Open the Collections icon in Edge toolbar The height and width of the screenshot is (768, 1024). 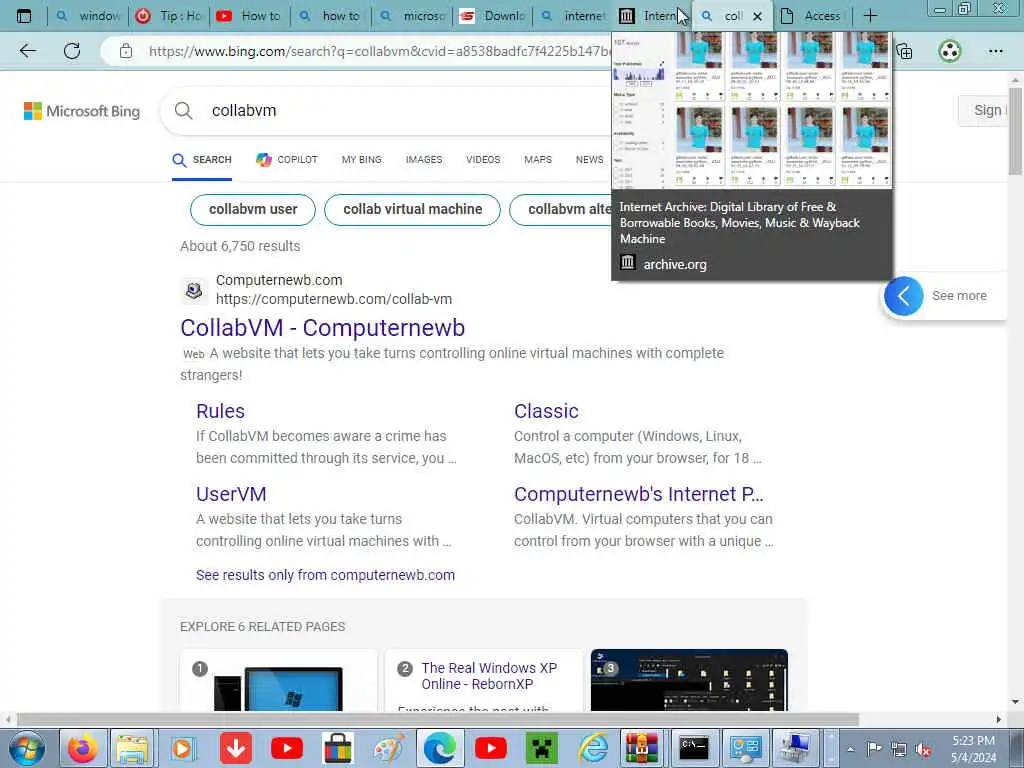click(x=904, y=51)
